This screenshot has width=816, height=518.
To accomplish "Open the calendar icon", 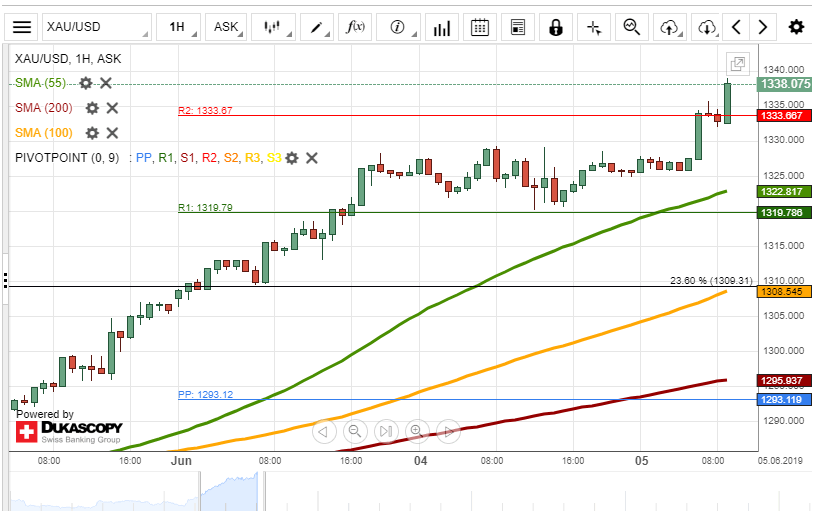I will tap(480, 27).
